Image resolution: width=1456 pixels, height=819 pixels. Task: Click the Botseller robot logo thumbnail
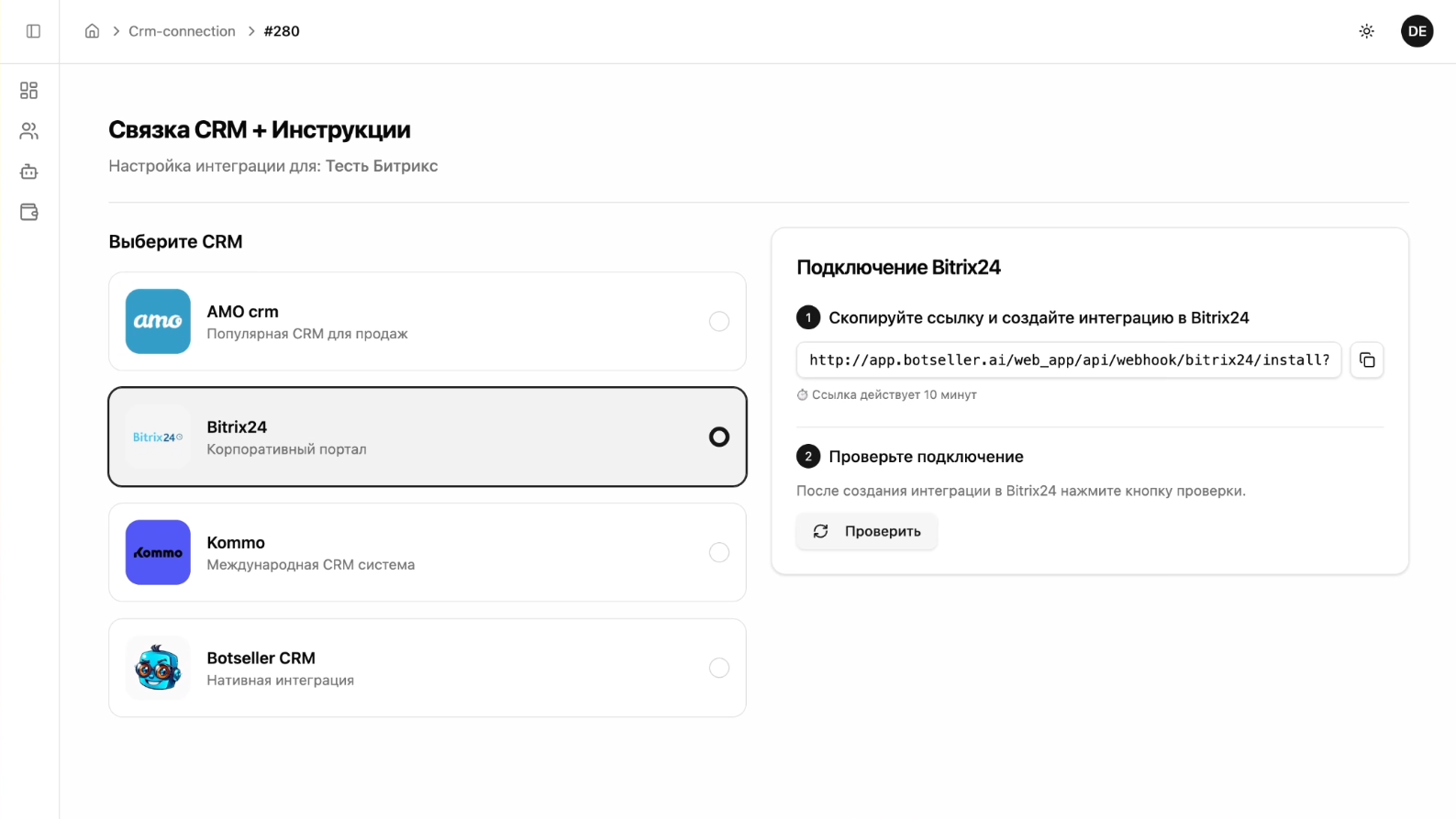pyautogui.click(x=158, y=669)
